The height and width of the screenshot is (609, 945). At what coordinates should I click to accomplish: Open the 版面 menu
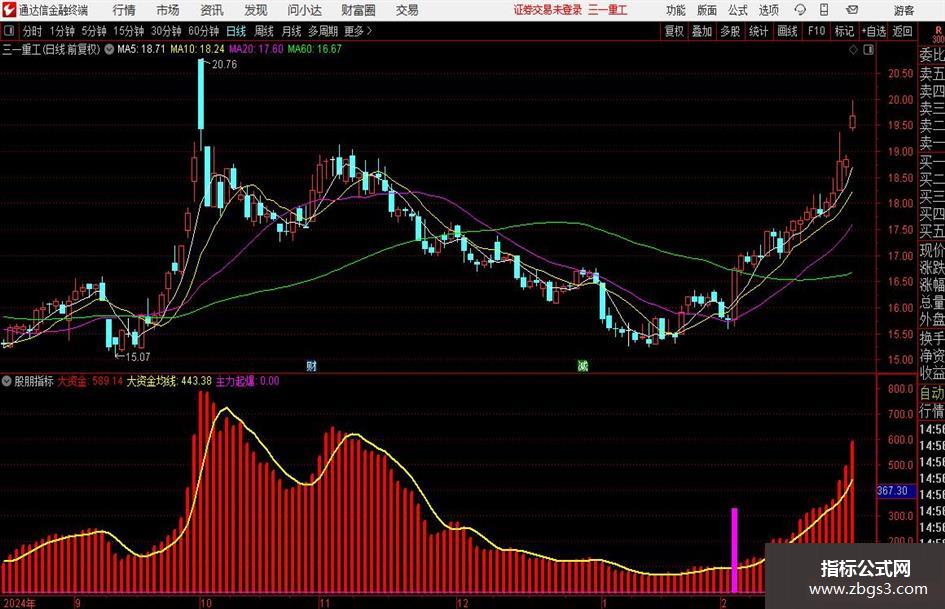point(706,10)
